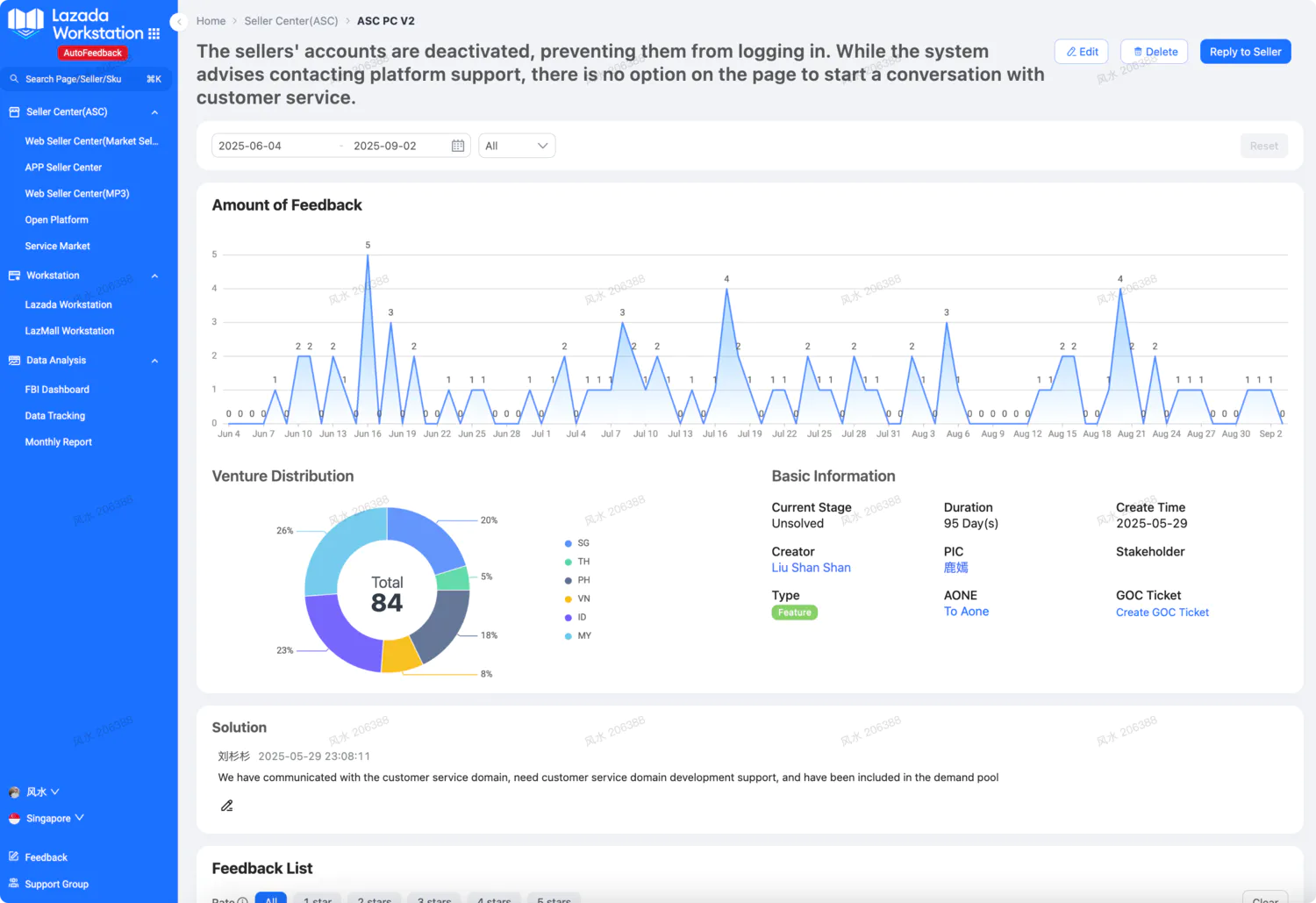Click the Reply to Seller button
The width and height of the screenshot is (1316, 903).
point(1245,52)
